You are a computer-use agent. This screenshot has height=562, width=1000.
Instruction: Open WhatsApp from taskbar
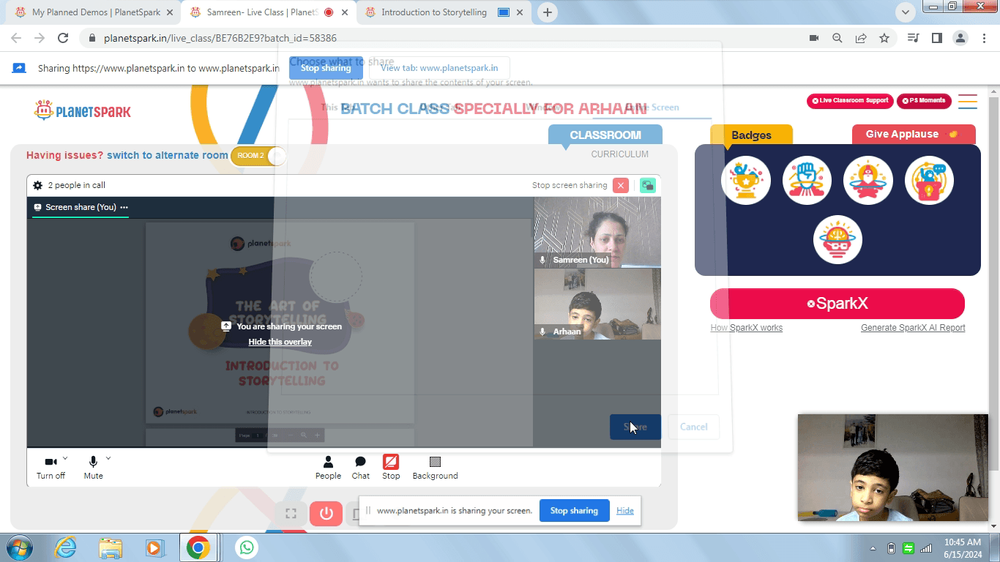246,548
